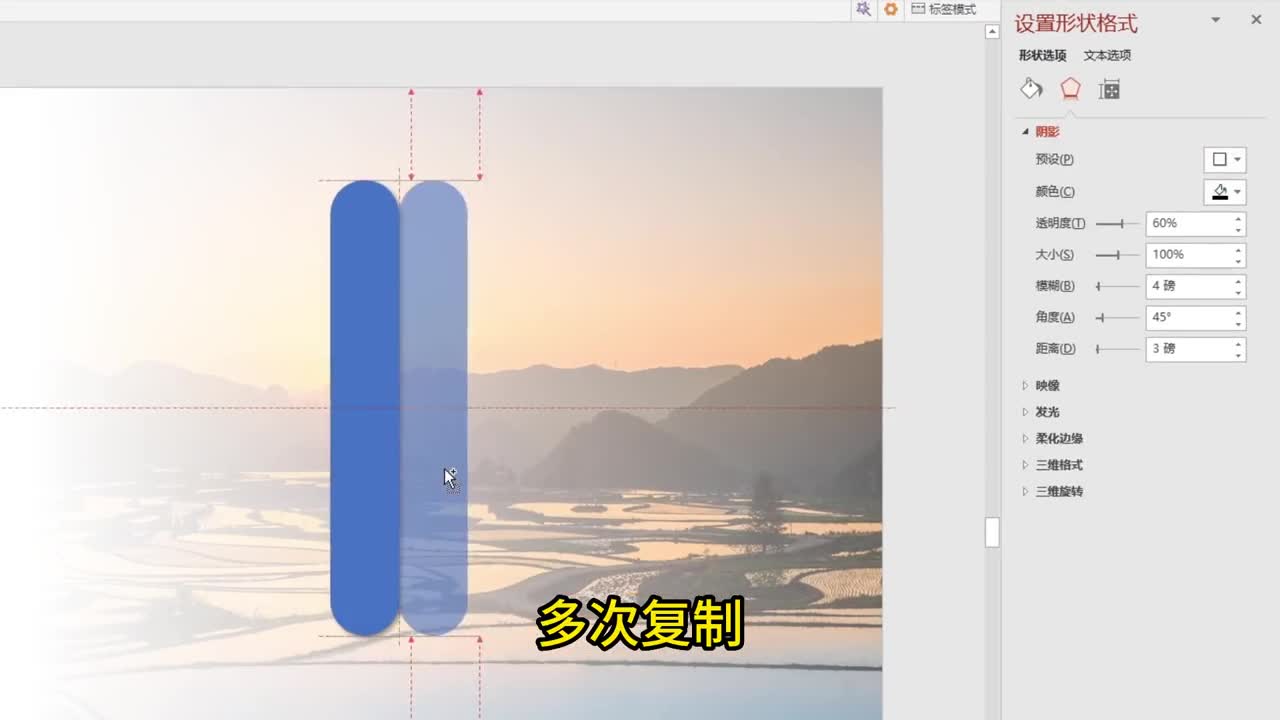Open the shadow 预设 preset dropdown
The image size is (1280, 720).
pos(1225,160)
